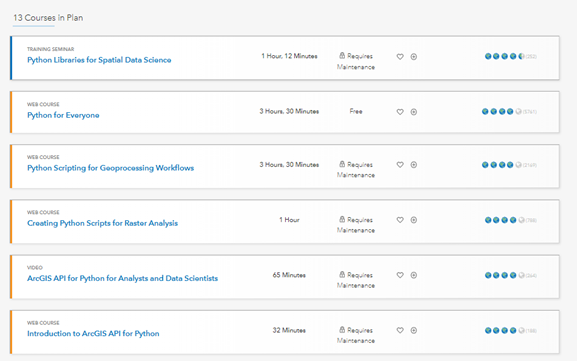Select the 13 Courses in Plan tab
This screenshot has width=577, height=361.
(x=48, y=18)
